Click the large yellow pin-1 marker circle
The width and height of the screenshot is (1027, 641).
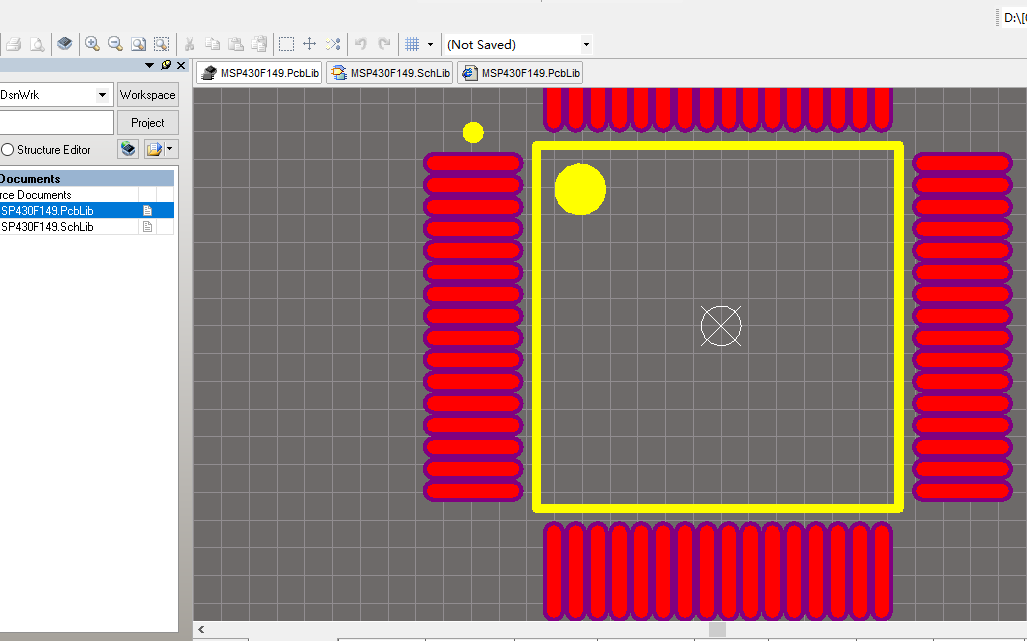point(580,189)
